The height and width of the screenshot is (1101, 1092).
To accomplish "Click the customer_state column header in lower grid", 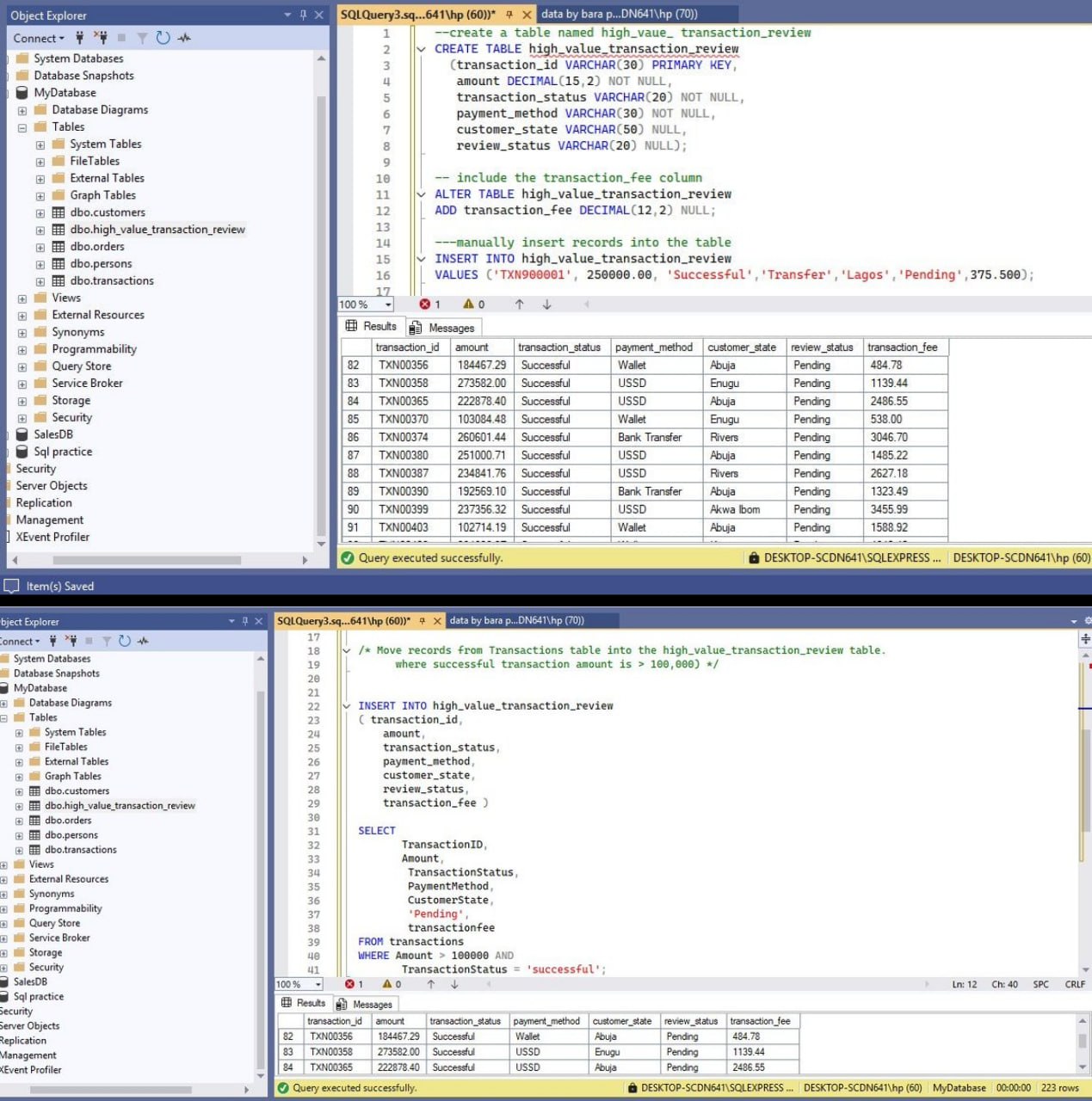I will [x=623, y=1021].
